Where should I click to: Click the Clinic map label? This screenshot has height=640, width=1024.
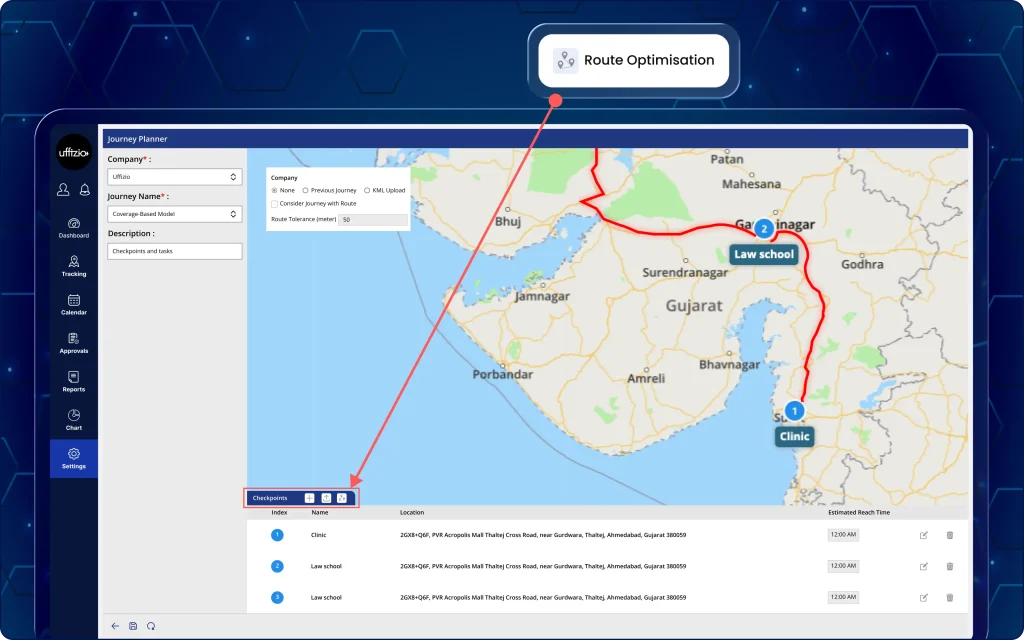(x=794, y=436)
